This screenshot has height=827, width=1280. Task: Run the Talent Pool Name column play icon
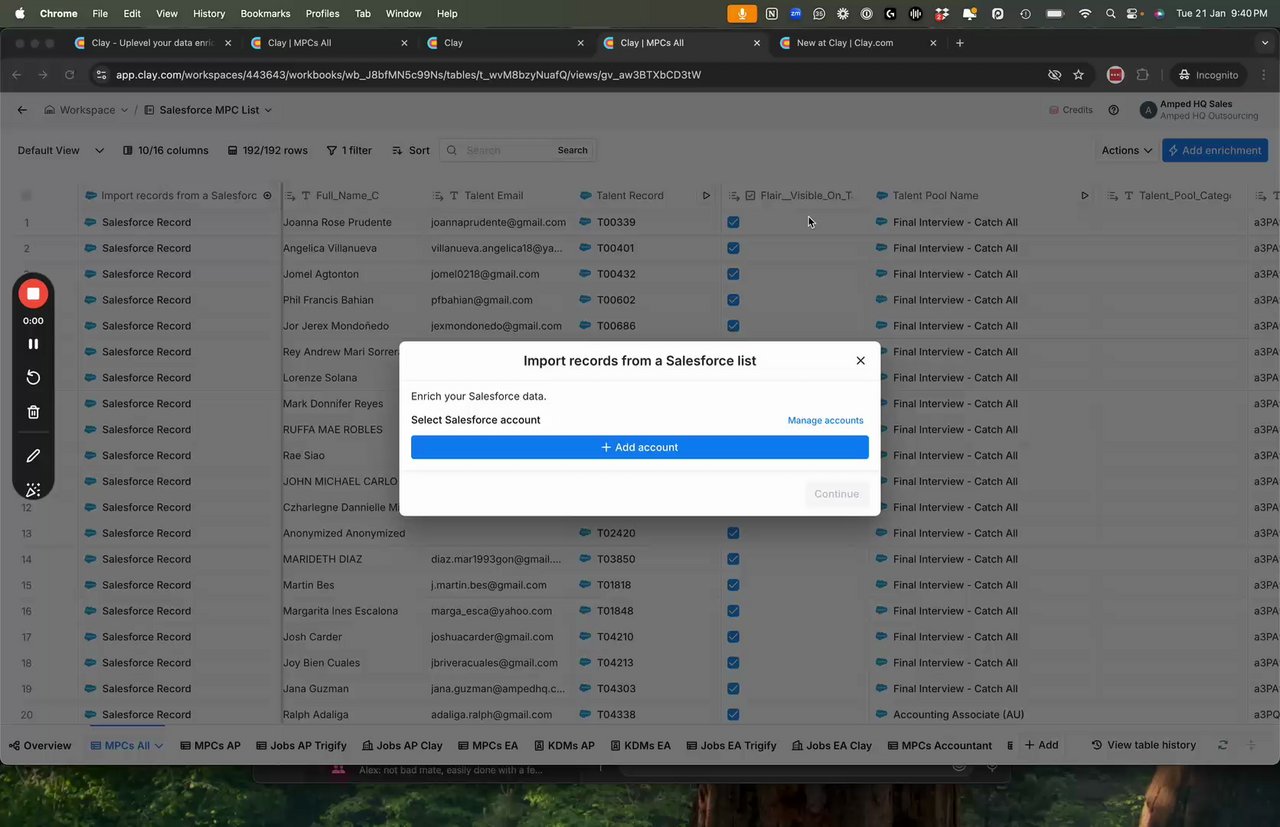point(1084,196)
